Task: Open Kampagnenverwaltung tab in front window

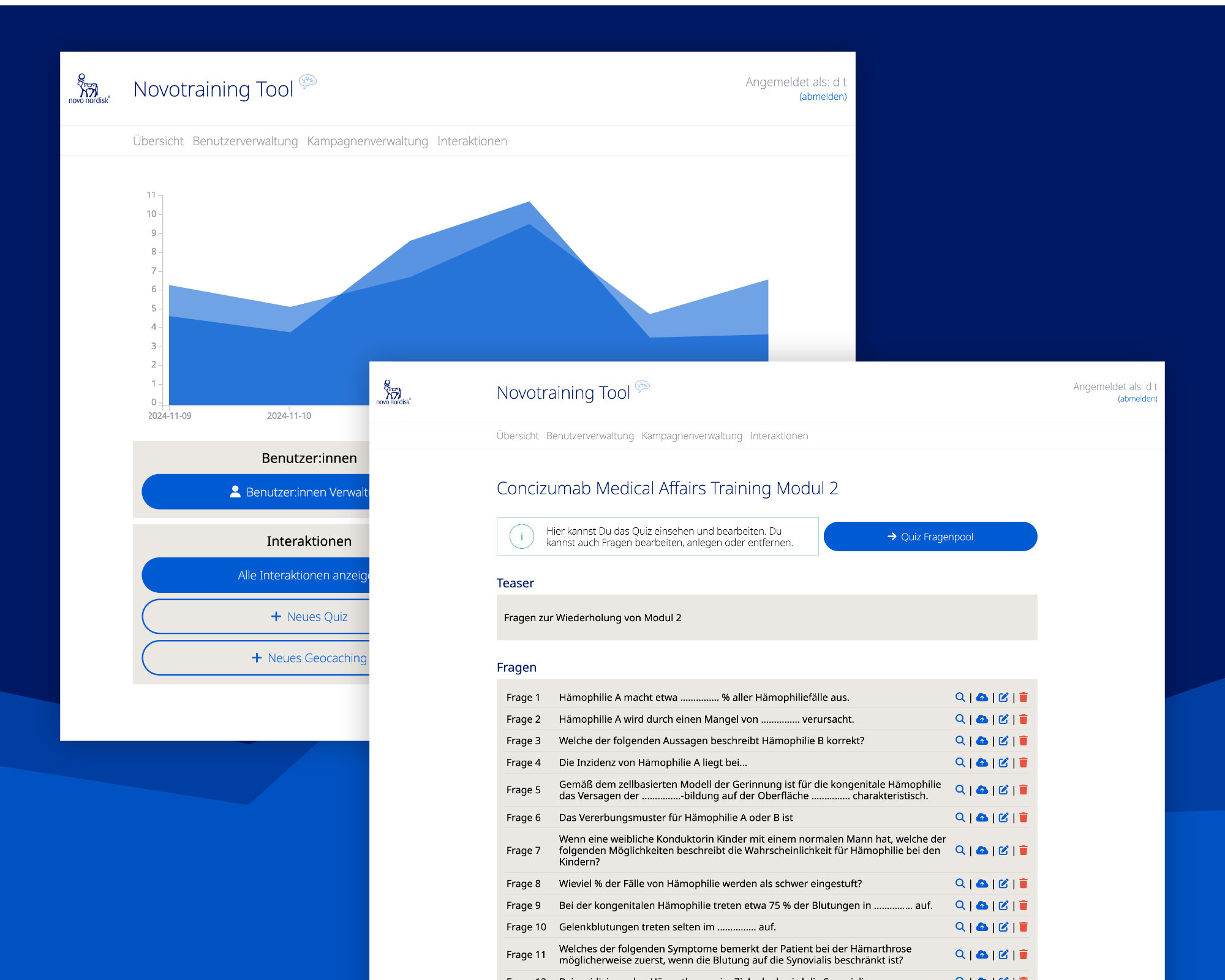Action: pos(692,435)
